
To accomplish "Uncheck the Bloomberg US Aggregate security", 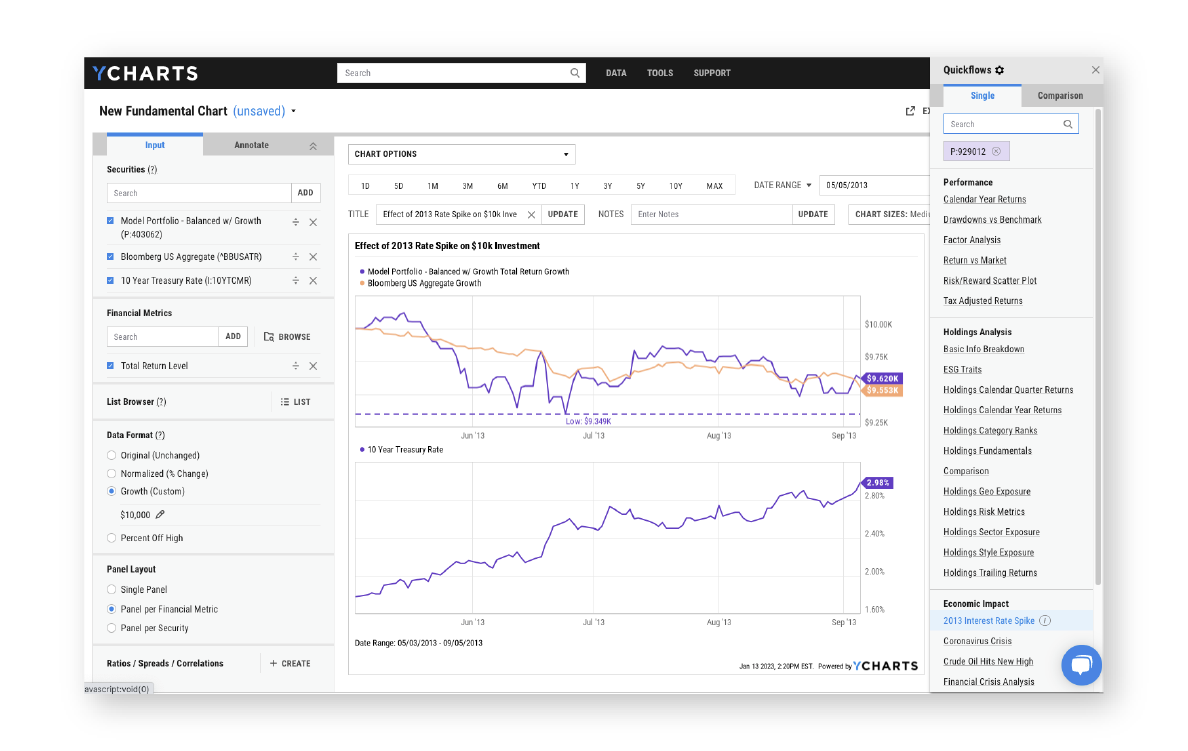I will pos(110,256).
